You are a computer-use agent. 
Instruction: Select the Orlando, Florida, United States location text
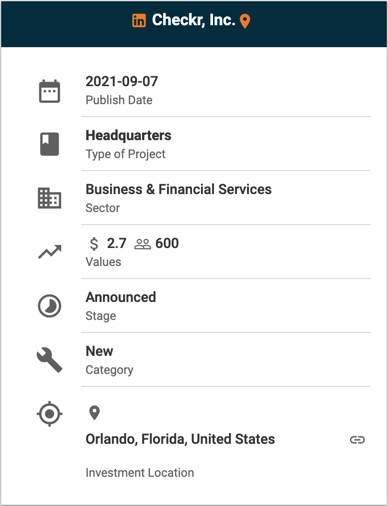pyautogui.click(x=180, y=439)
